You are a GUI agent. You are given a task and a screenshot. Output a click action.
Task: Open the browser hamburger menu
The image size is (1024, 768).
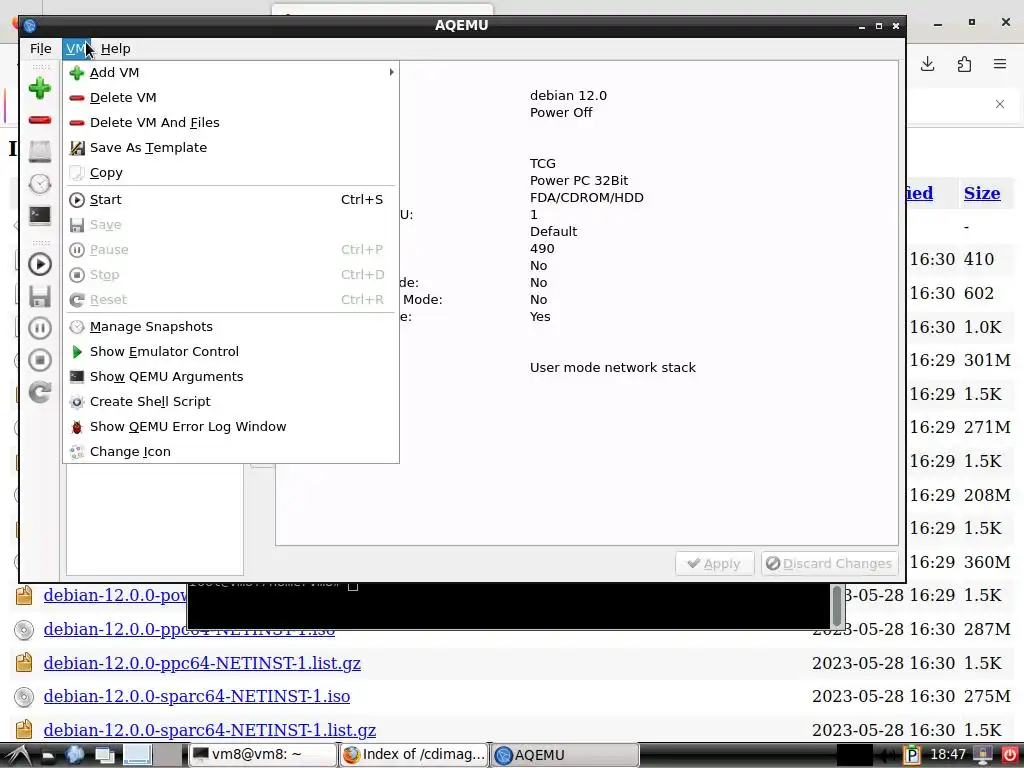coord(1000,64)
